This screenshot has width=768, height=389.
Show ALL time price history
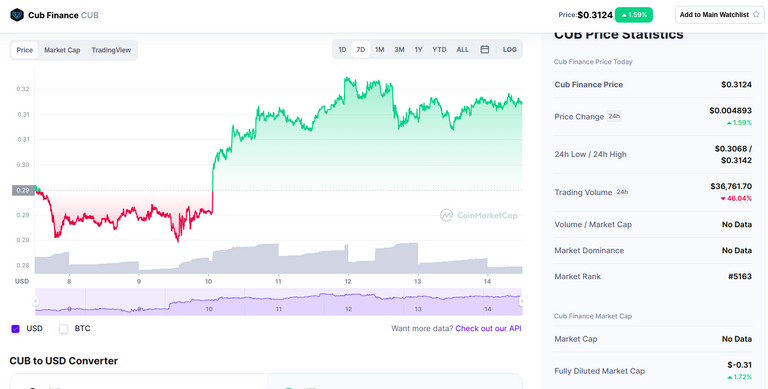click(462, 49)
